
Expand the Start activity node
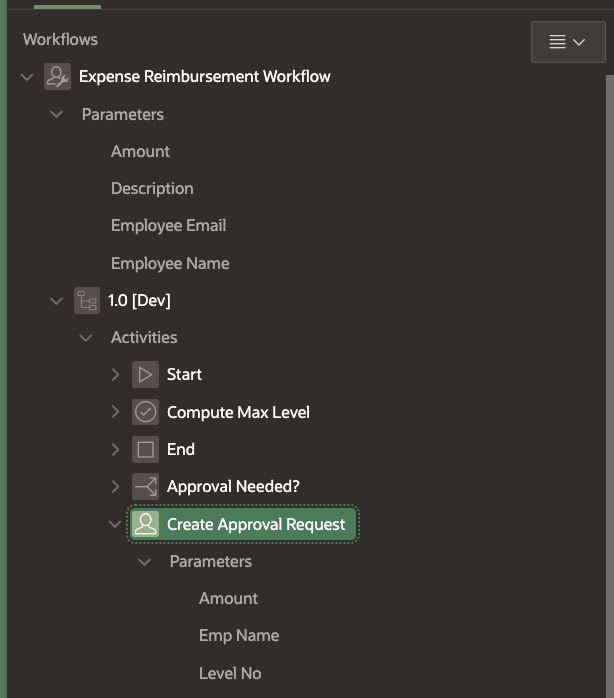coord(116,375)
